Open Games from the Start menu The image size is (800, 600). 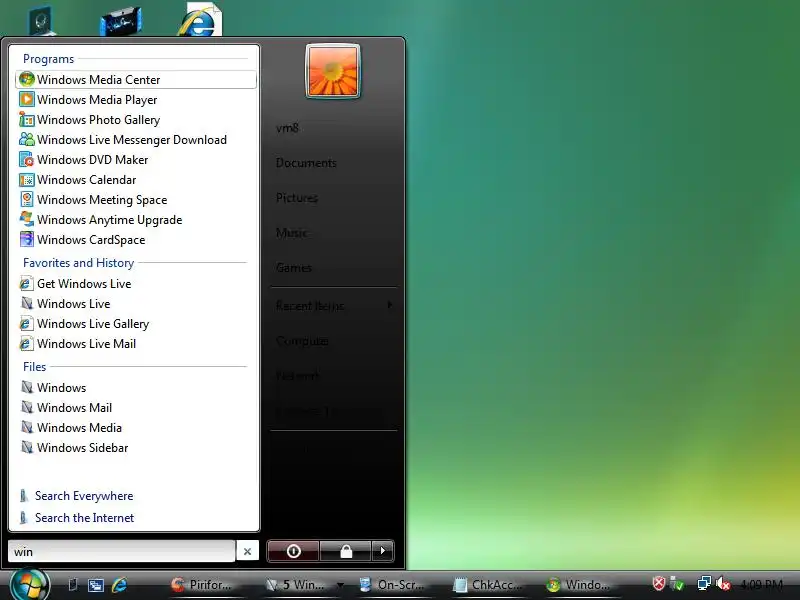294,267
